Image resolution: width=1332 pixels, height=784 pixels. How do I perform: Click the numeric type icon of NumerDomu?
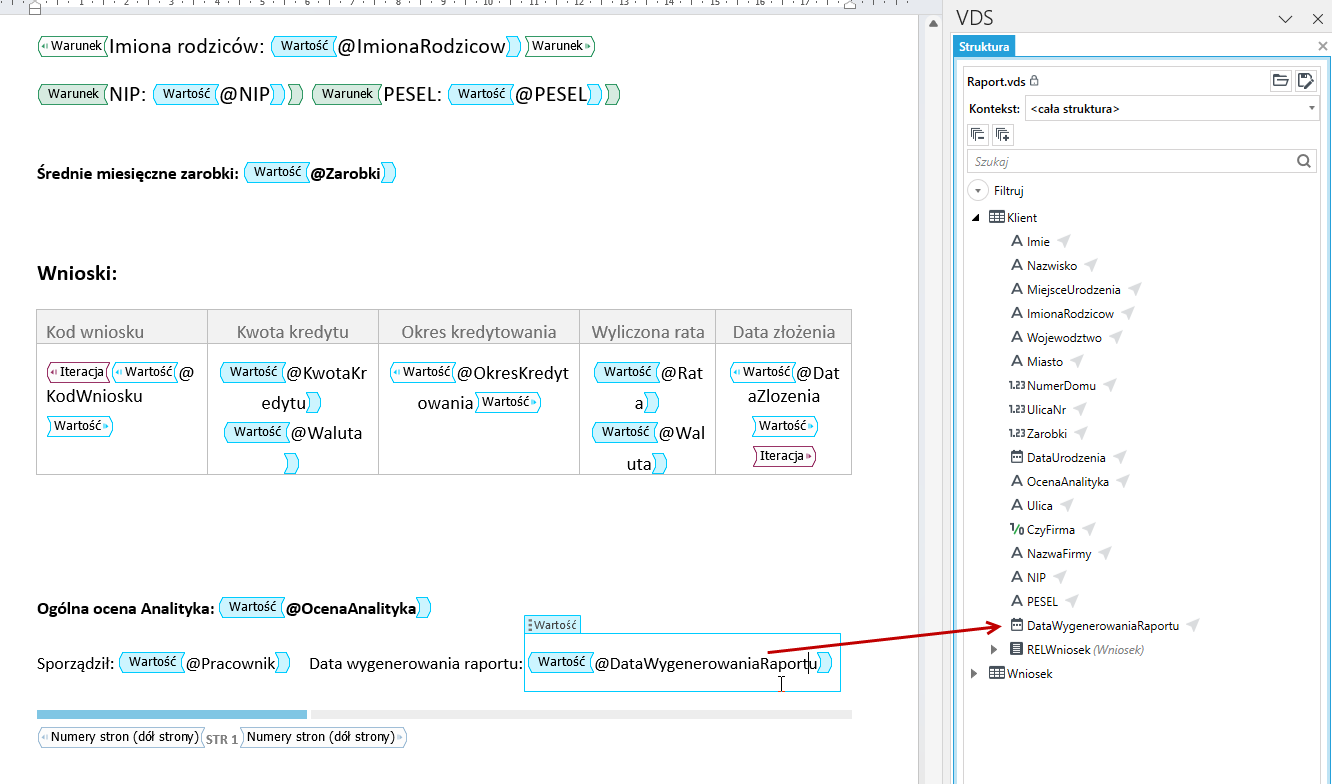pyautogui.click(x=1017, y=385)
